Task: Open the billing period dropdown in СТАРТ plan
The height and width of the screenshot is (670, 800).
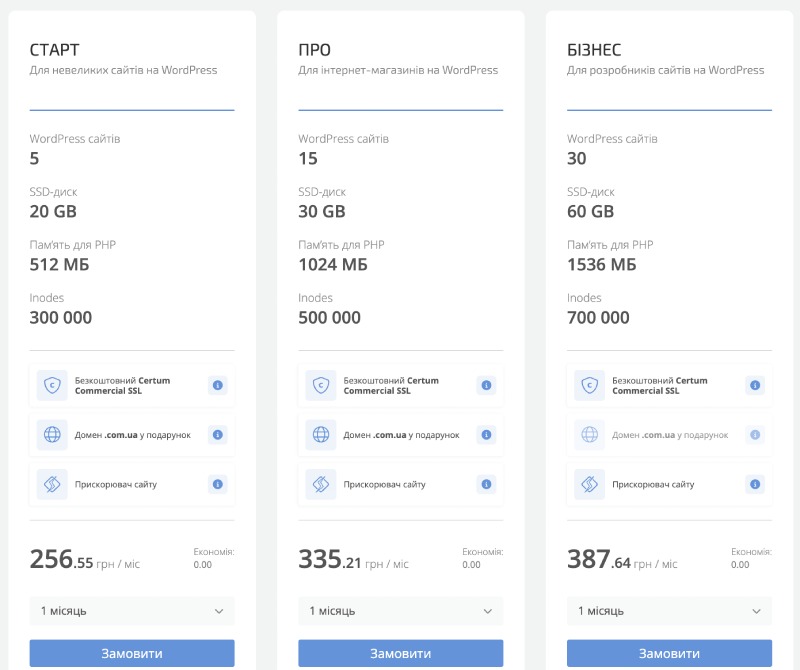Action: pyautogui.click(x=131, y=610)
